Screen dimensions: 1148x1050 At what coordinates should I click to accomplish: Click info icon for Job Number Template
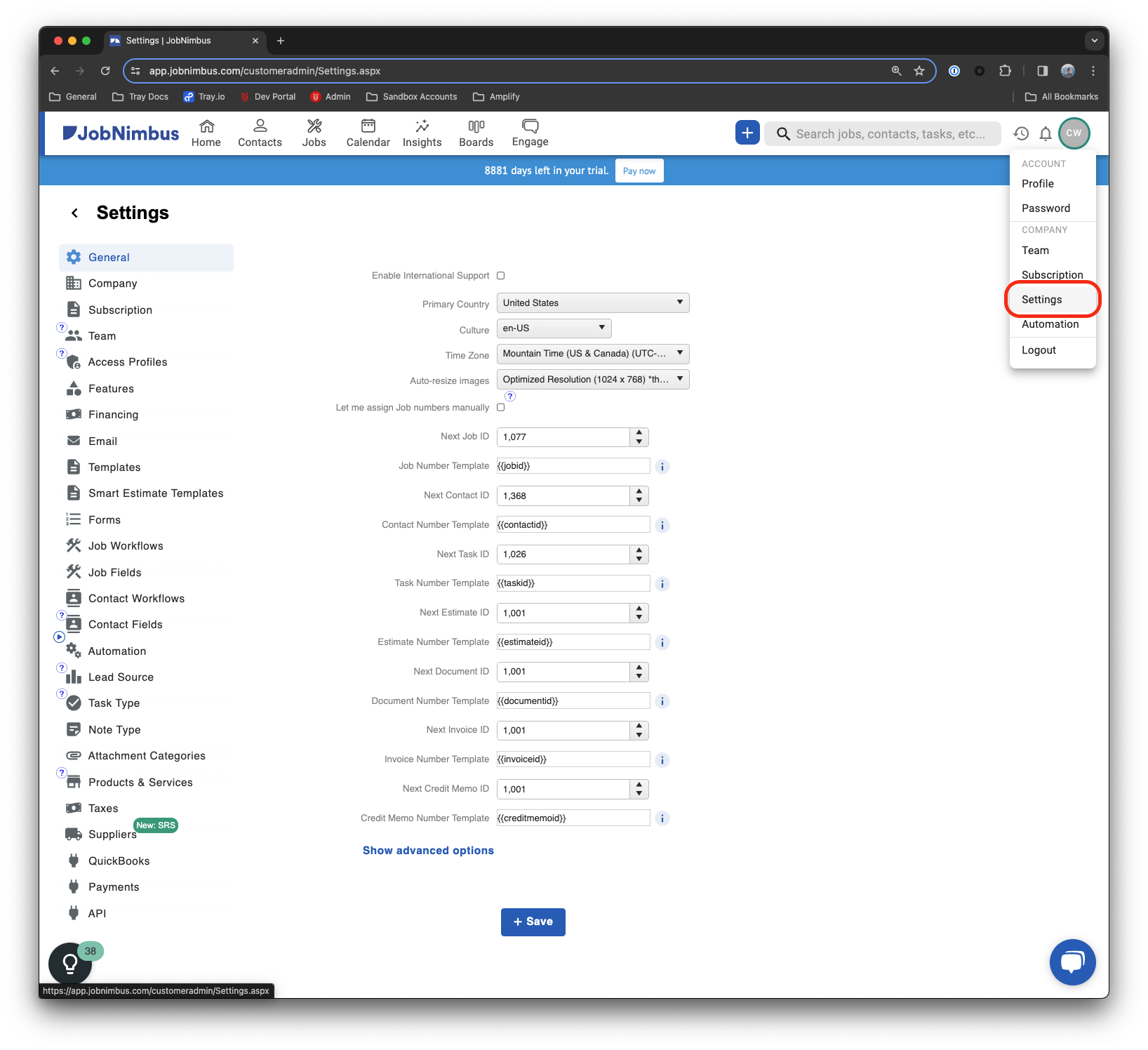click(x=662, y=467)
